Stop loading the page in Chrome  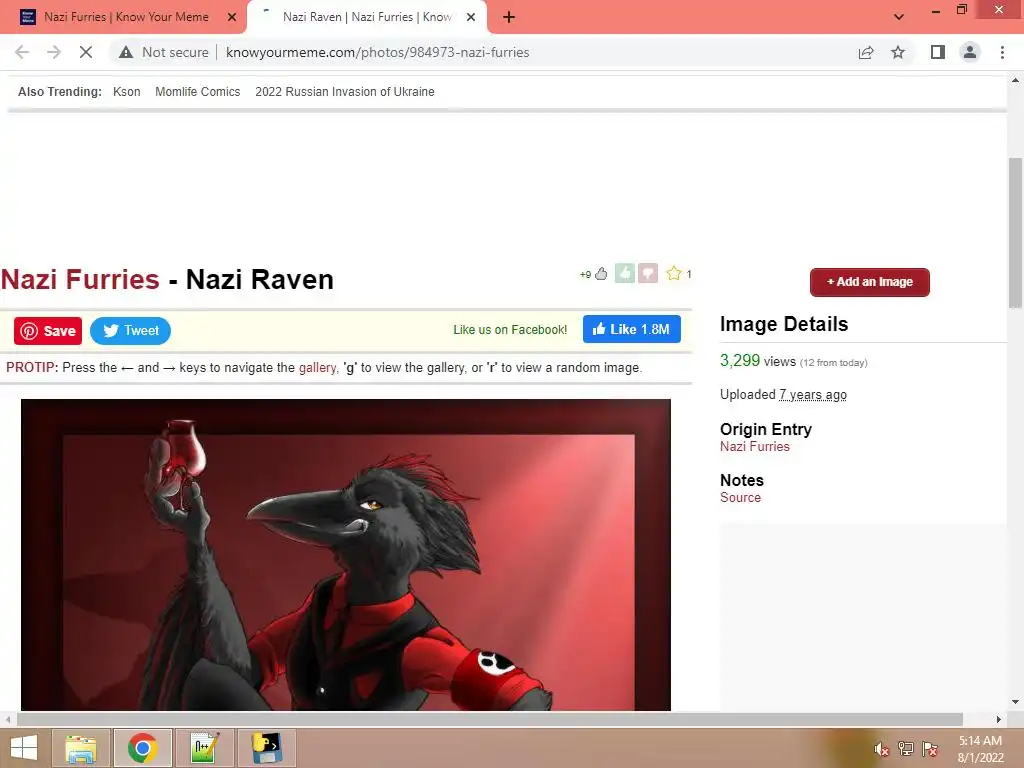86,52
